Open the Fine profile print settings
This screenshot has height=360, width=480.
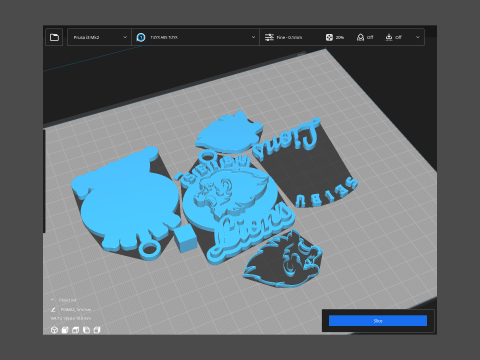click(342, 37)
